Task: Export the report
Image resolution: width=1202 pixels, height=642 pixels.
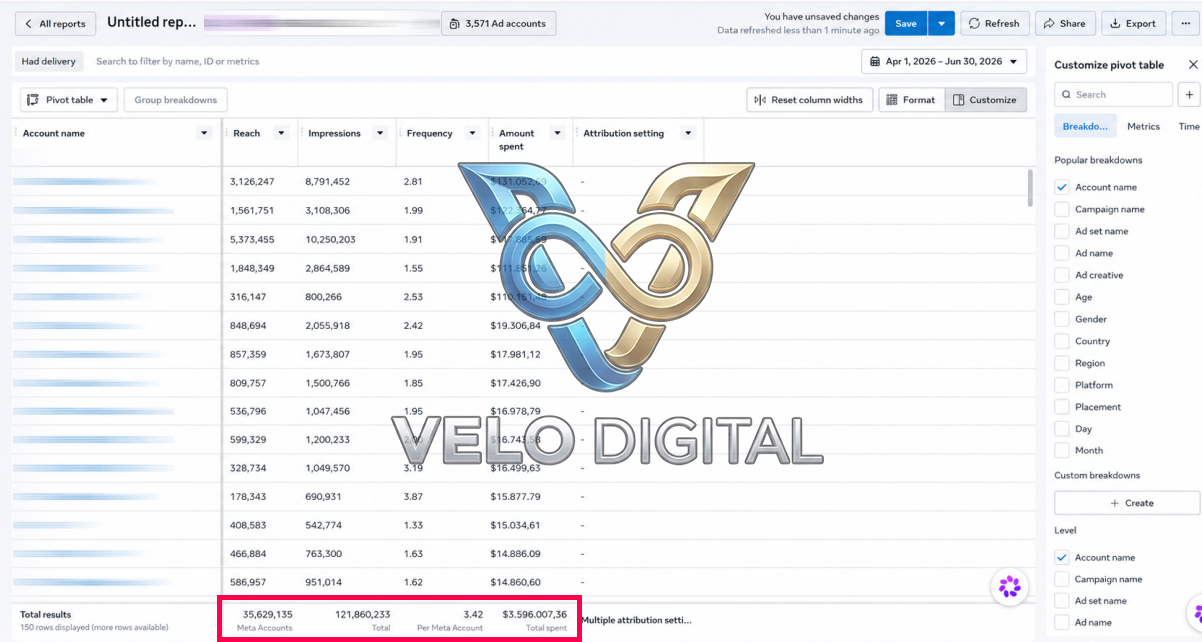Action: click(x=1133, y=24)
